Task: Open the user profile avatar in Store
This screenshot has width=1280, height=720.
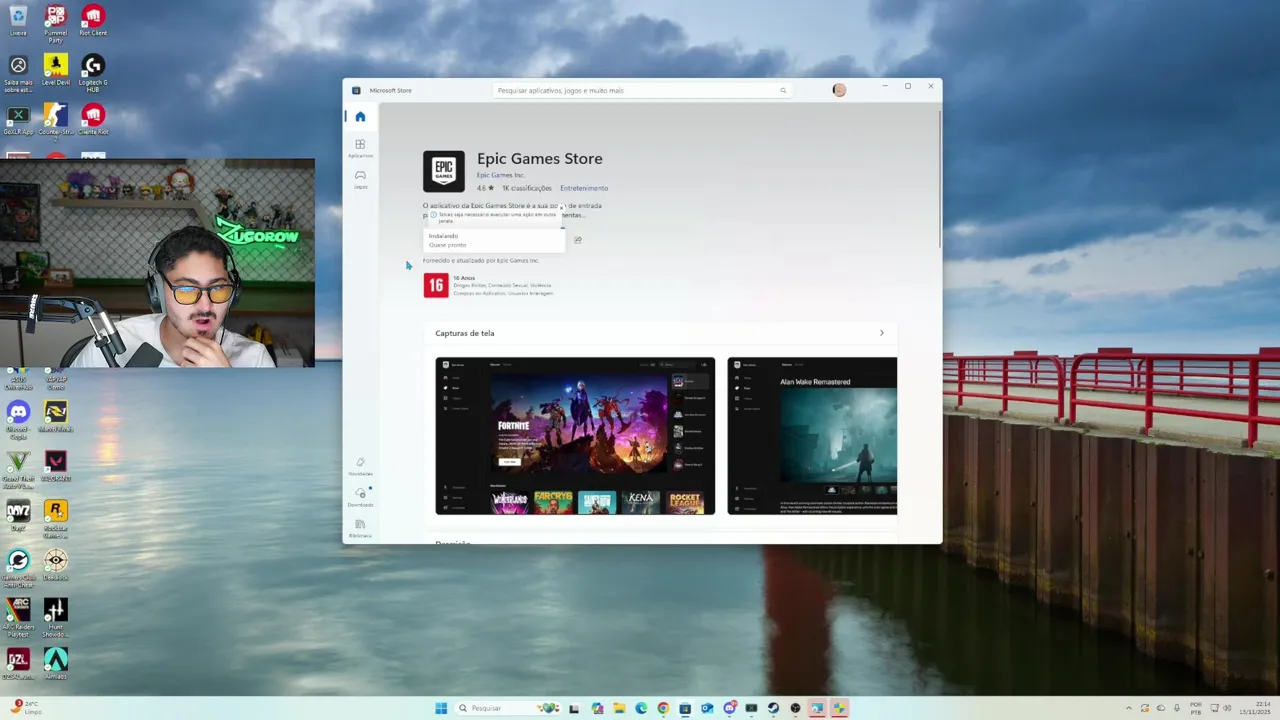Action: pos(839,90)
